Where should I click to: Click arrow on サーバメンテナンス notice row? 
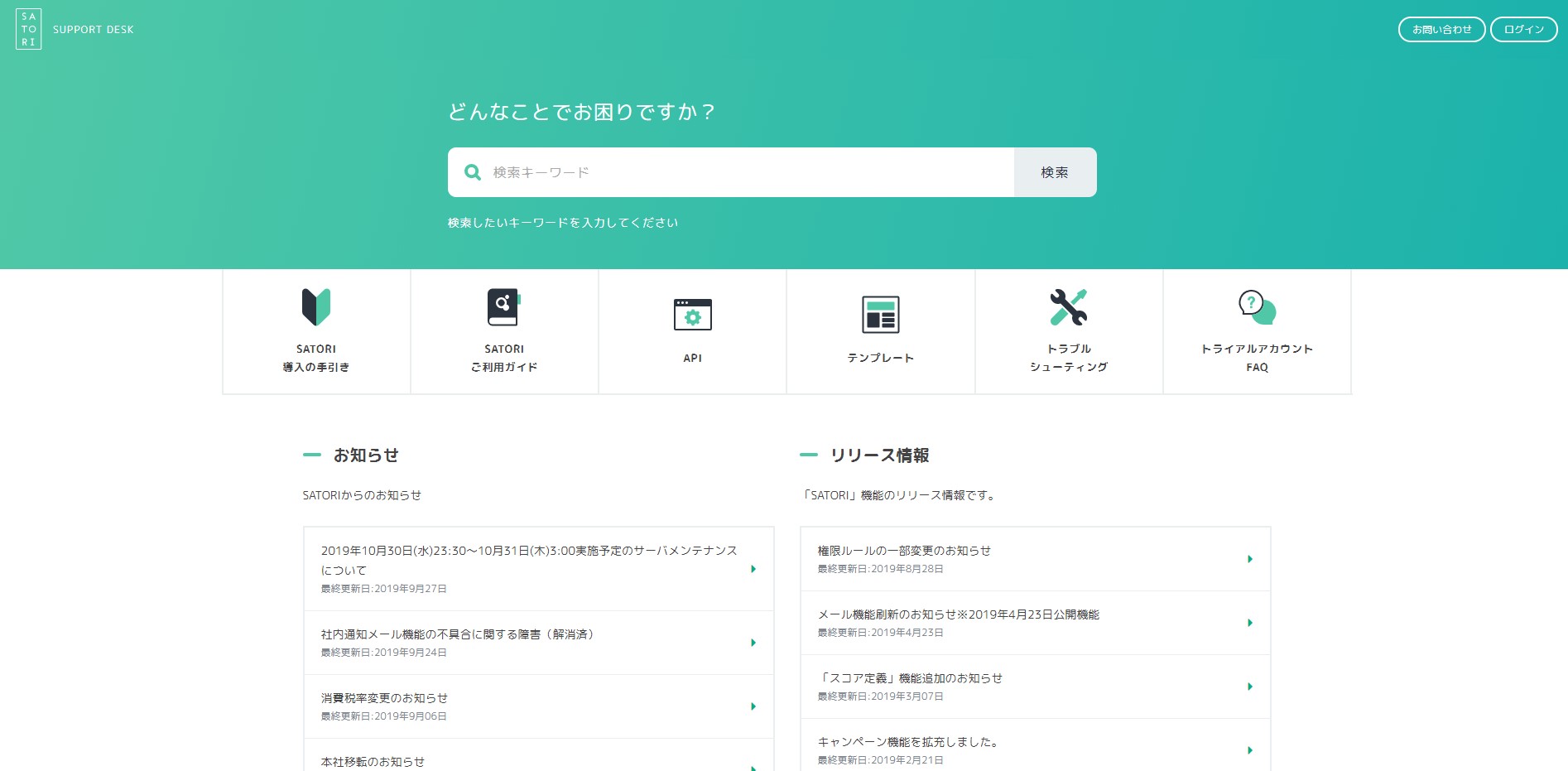[753, 569]
